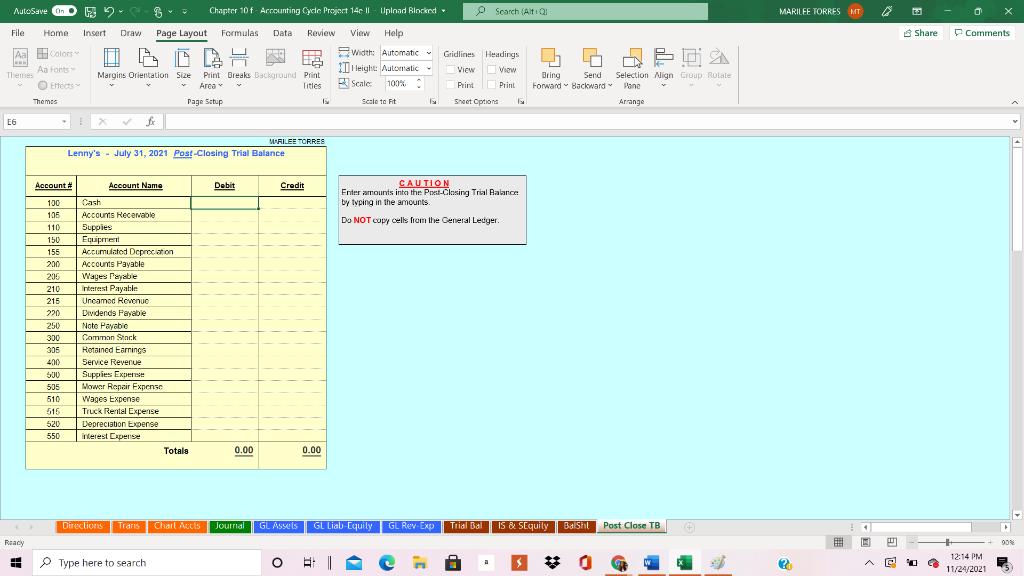Open the Orientation options

point(148,68)
